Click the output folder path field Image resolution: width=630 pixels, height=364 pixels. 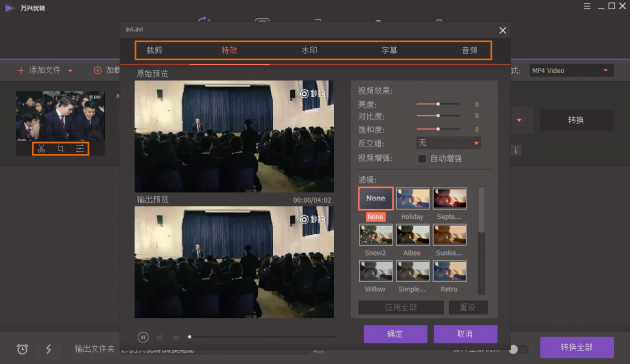coord(215,350)
